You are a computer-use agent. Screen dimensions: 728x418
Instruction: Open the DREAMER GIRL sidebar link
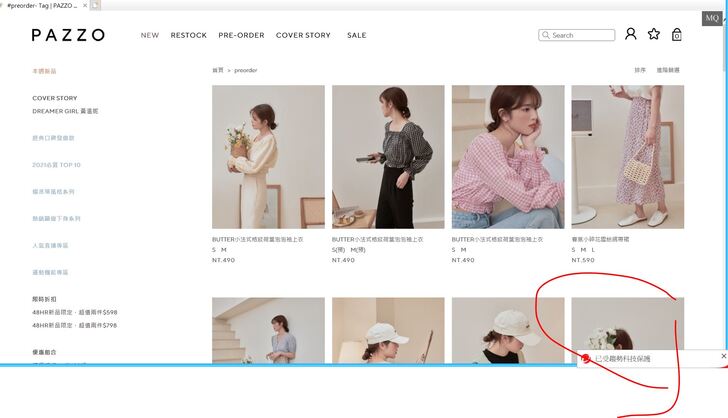(65, 111)
